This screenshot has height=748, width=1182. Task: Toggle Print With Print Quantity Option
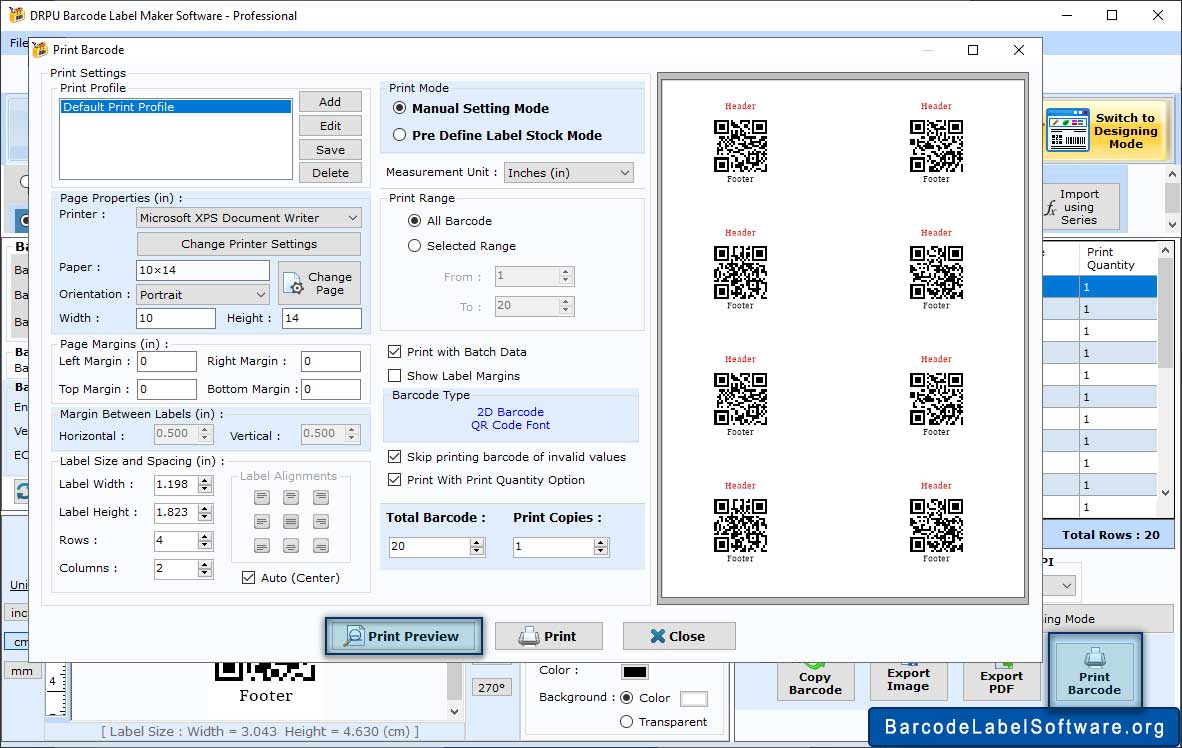coord(394,480)
